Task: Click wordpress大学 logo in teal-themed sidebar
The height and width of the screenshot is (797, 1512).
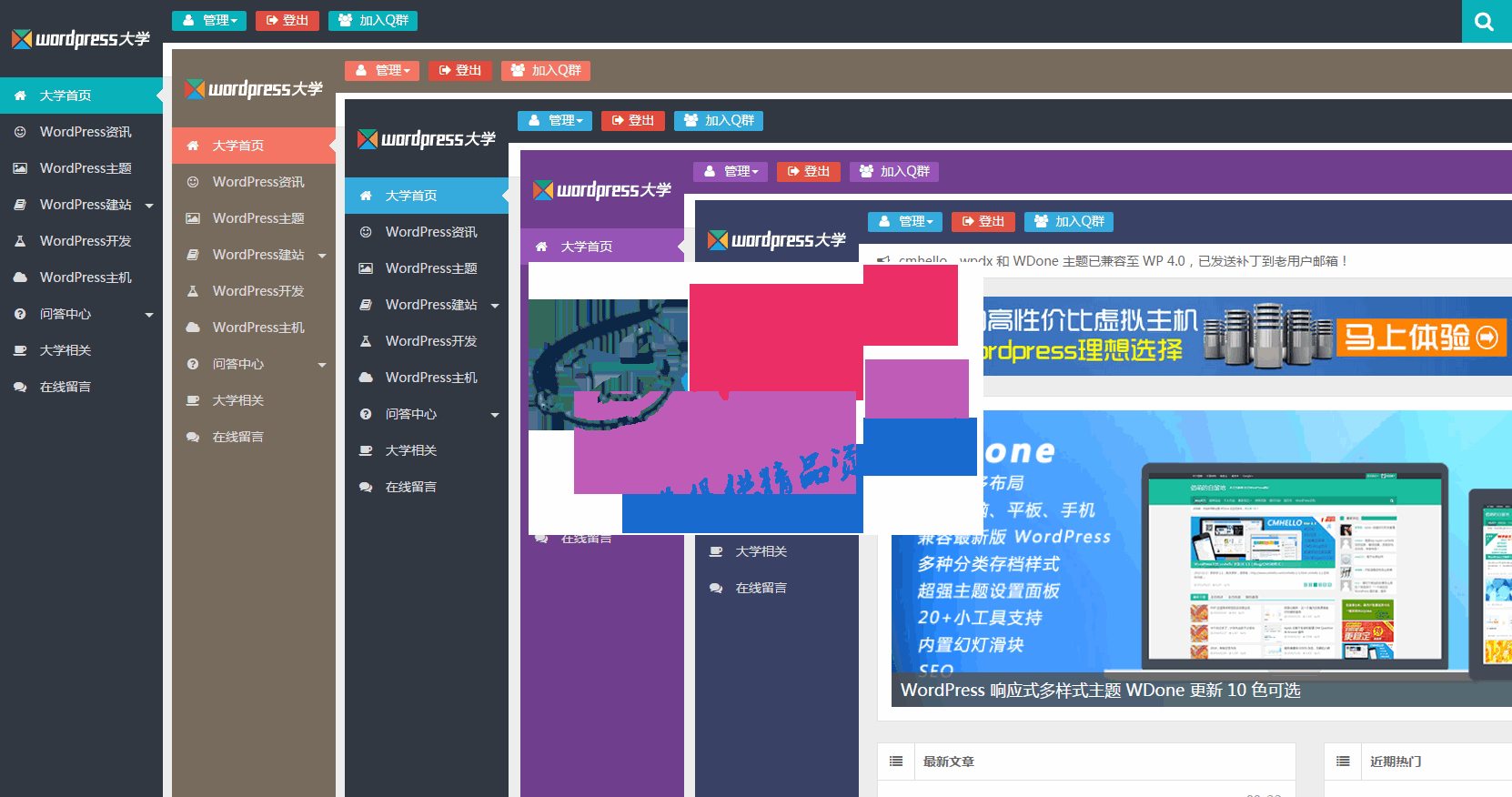Action: (x=81, y=39)
